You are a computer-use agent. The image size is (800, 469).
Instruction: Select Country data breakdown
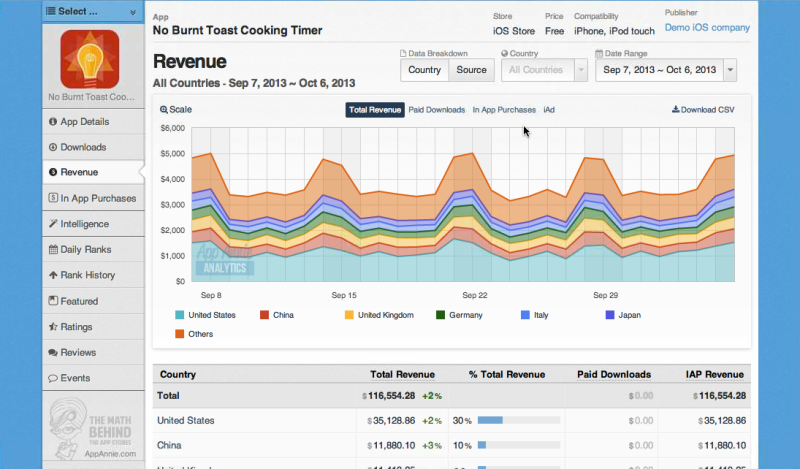[424, 70]
